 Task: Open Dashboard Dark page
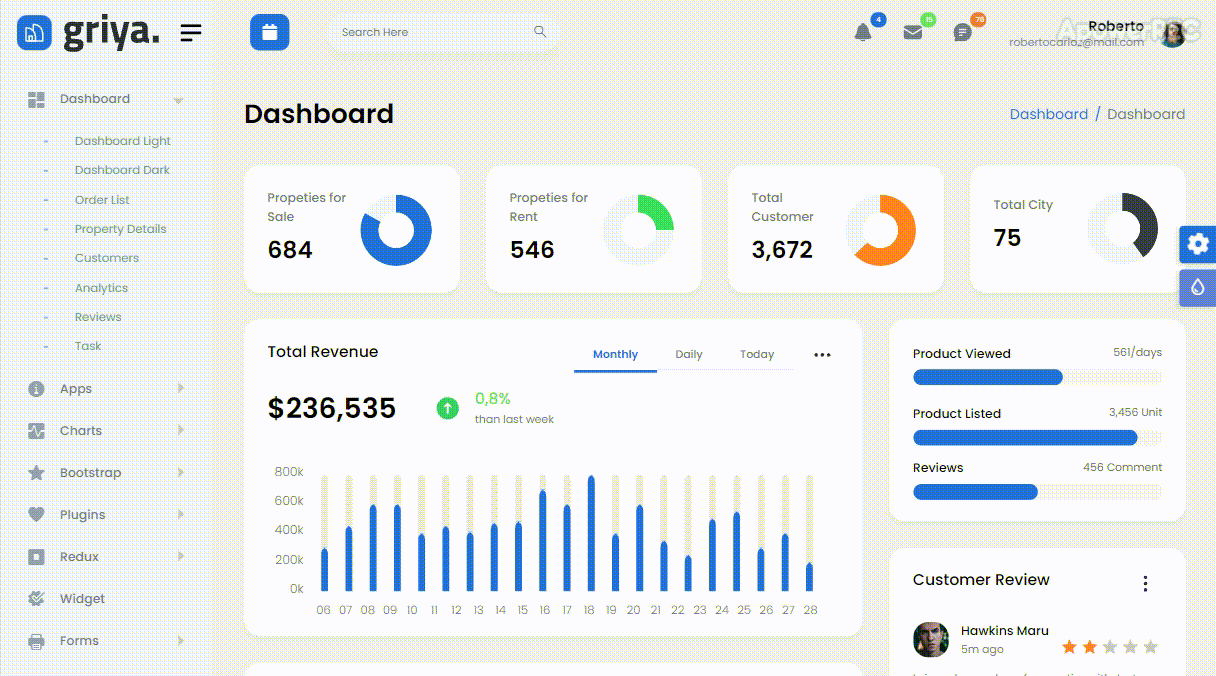click(122, 170)
